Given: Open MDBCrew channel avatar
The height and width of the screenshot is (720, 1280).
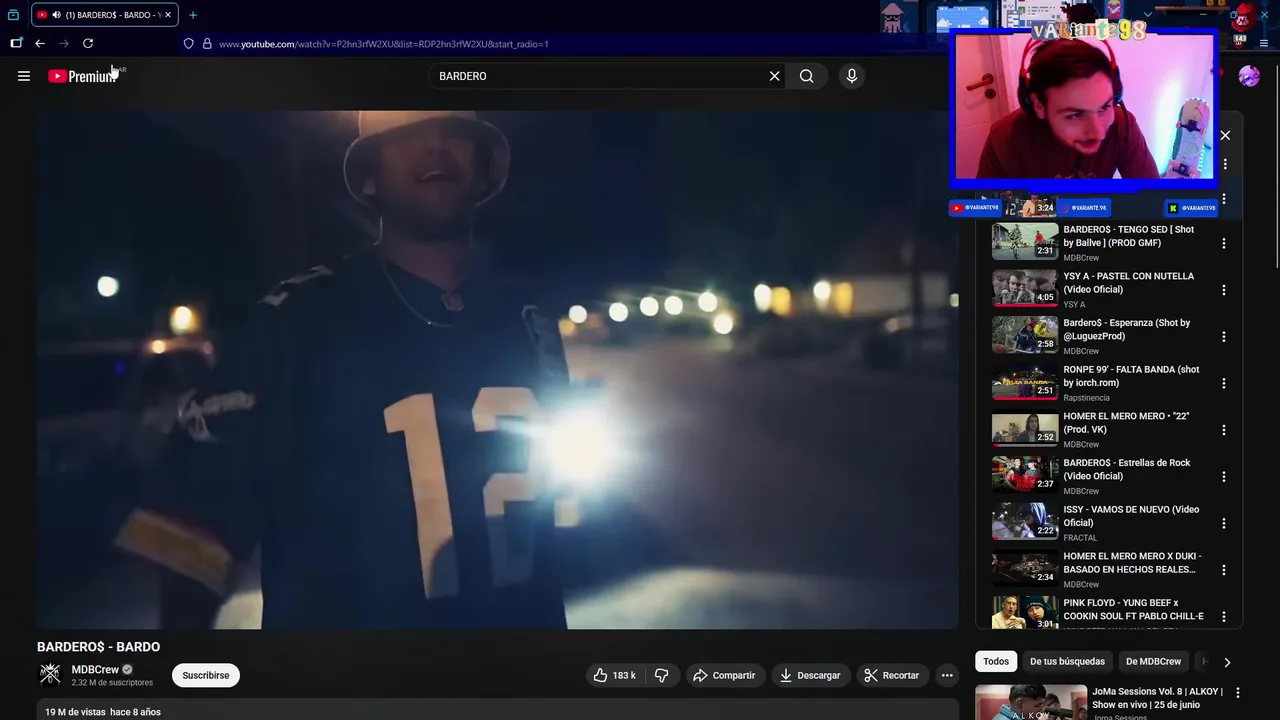Looking at the screenshot, I should [50, 675].
